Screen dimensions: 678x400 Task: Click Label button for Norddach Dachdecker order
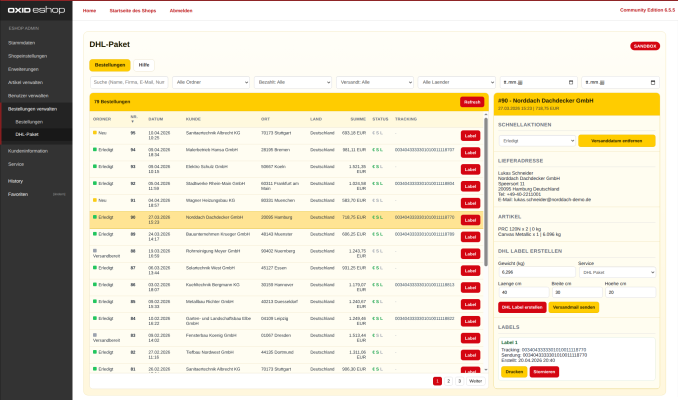(x=470, y=220)
